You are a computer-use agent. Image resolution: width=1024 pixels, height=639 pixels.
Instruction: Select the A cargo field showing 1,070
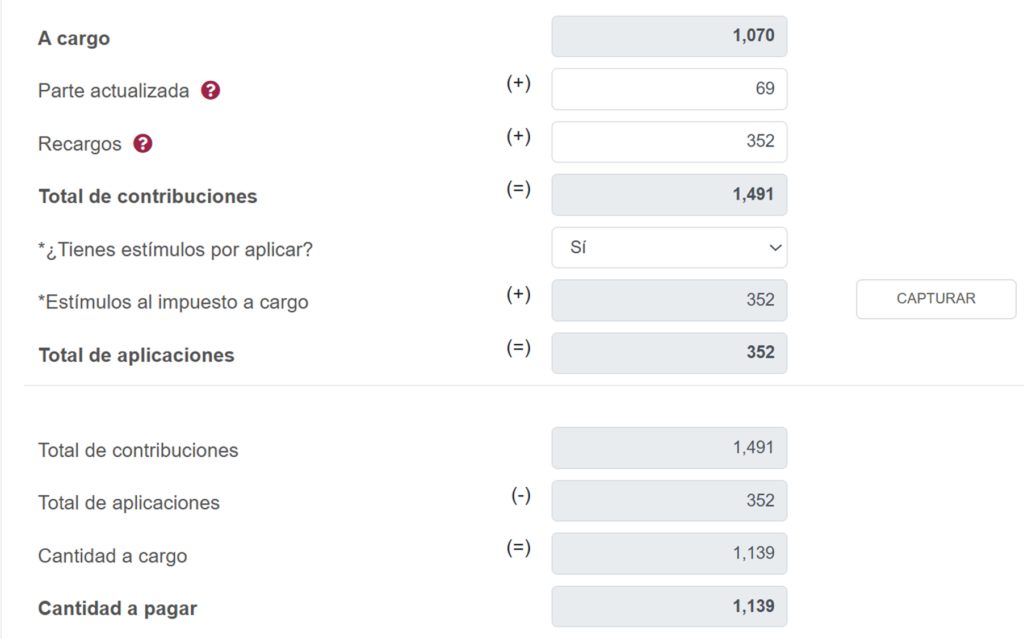pos(669,37)
